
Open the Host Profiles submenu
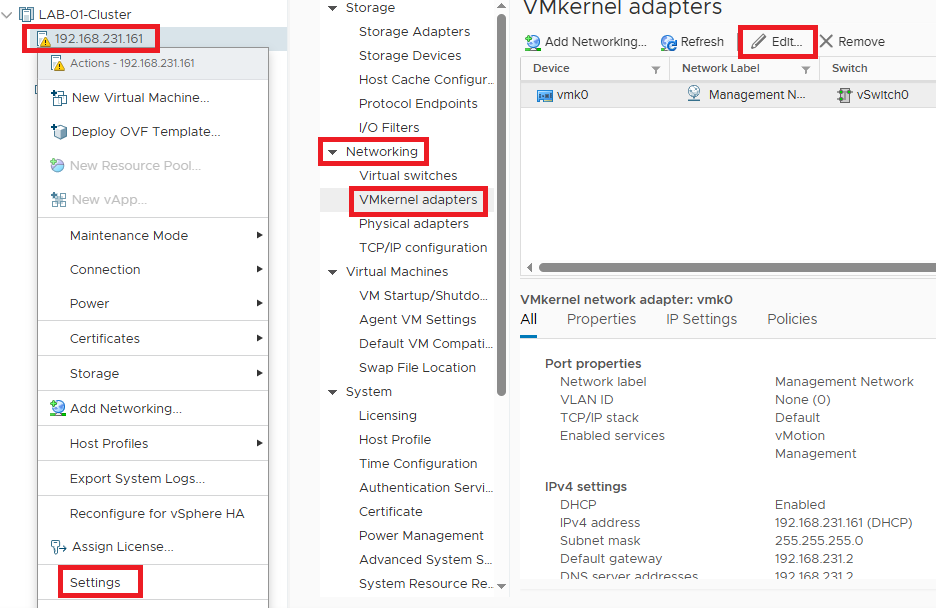[153, 443]
